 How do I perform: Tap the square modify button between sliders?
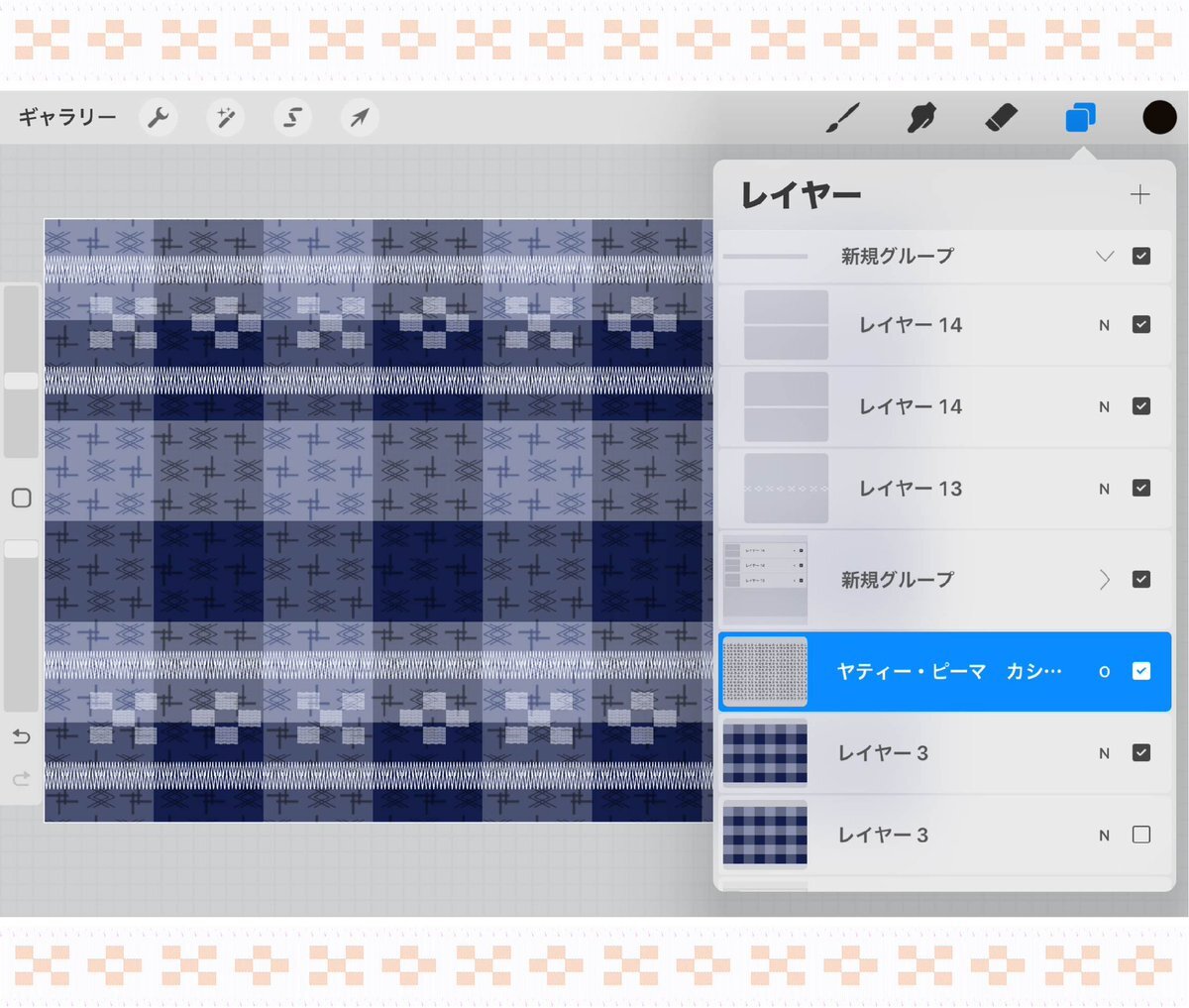tap(21, 499)
